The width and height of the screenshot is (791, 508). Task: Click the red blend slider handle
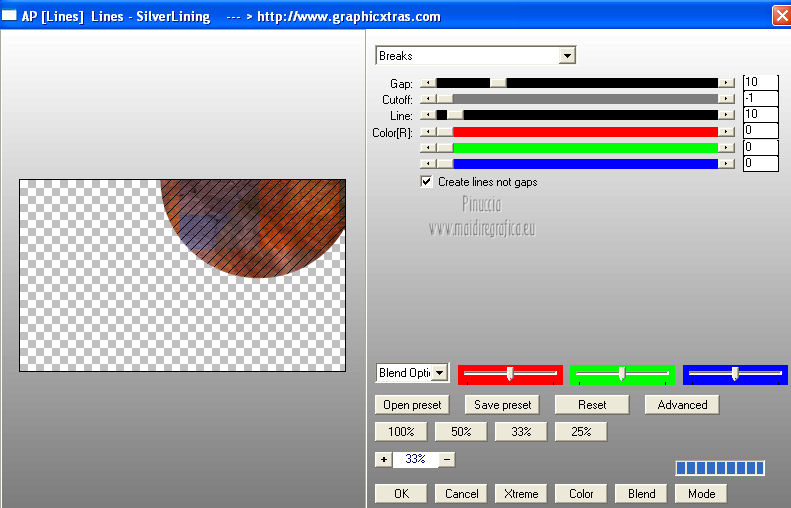tap(510, 373)
